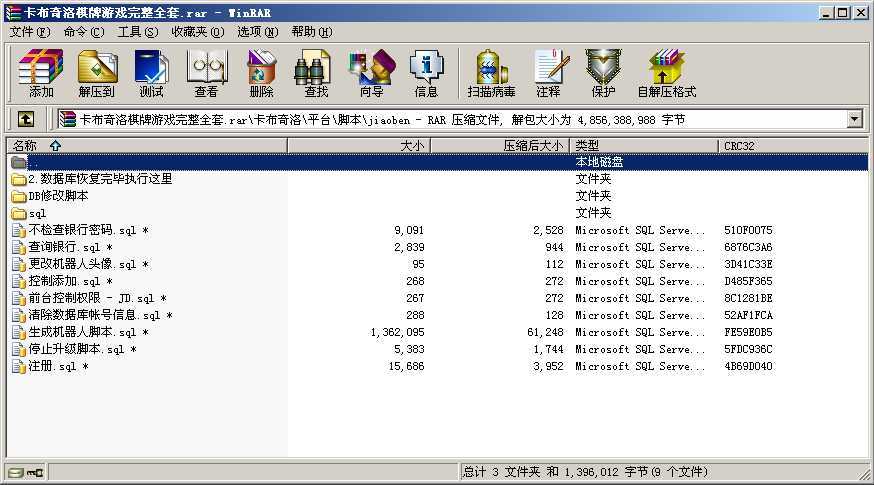Select file 停止升级脚本.sql

[x=74, y=349]
